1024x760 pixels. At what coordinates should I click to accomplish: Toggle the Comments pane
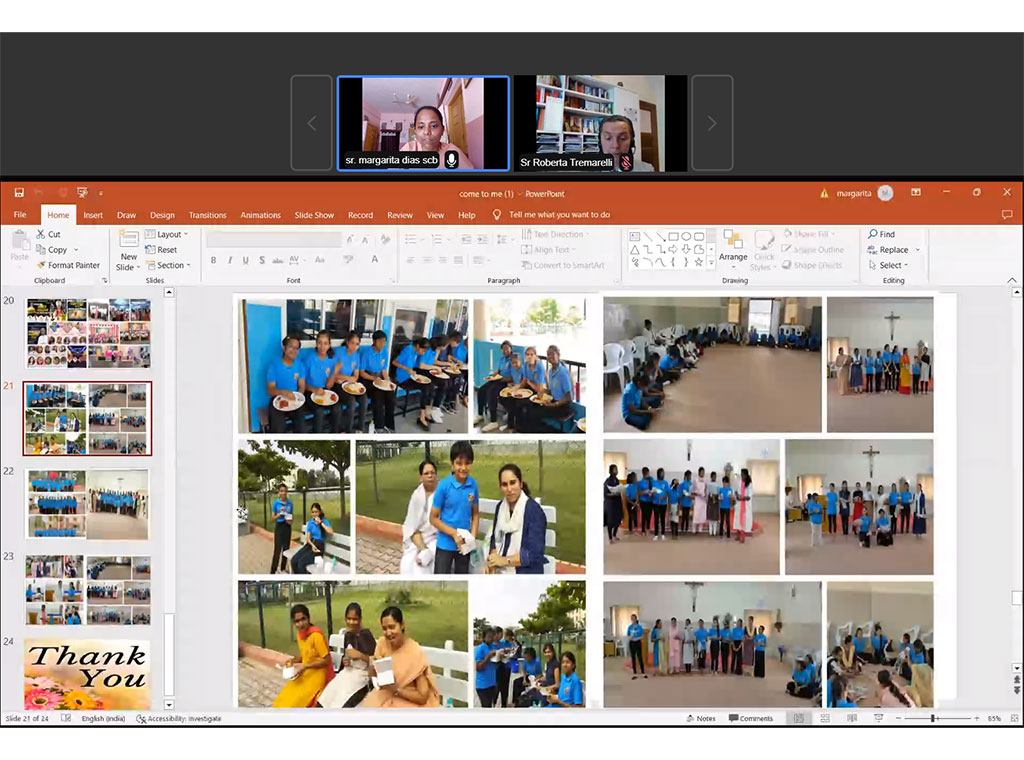(x=751, y=718)
